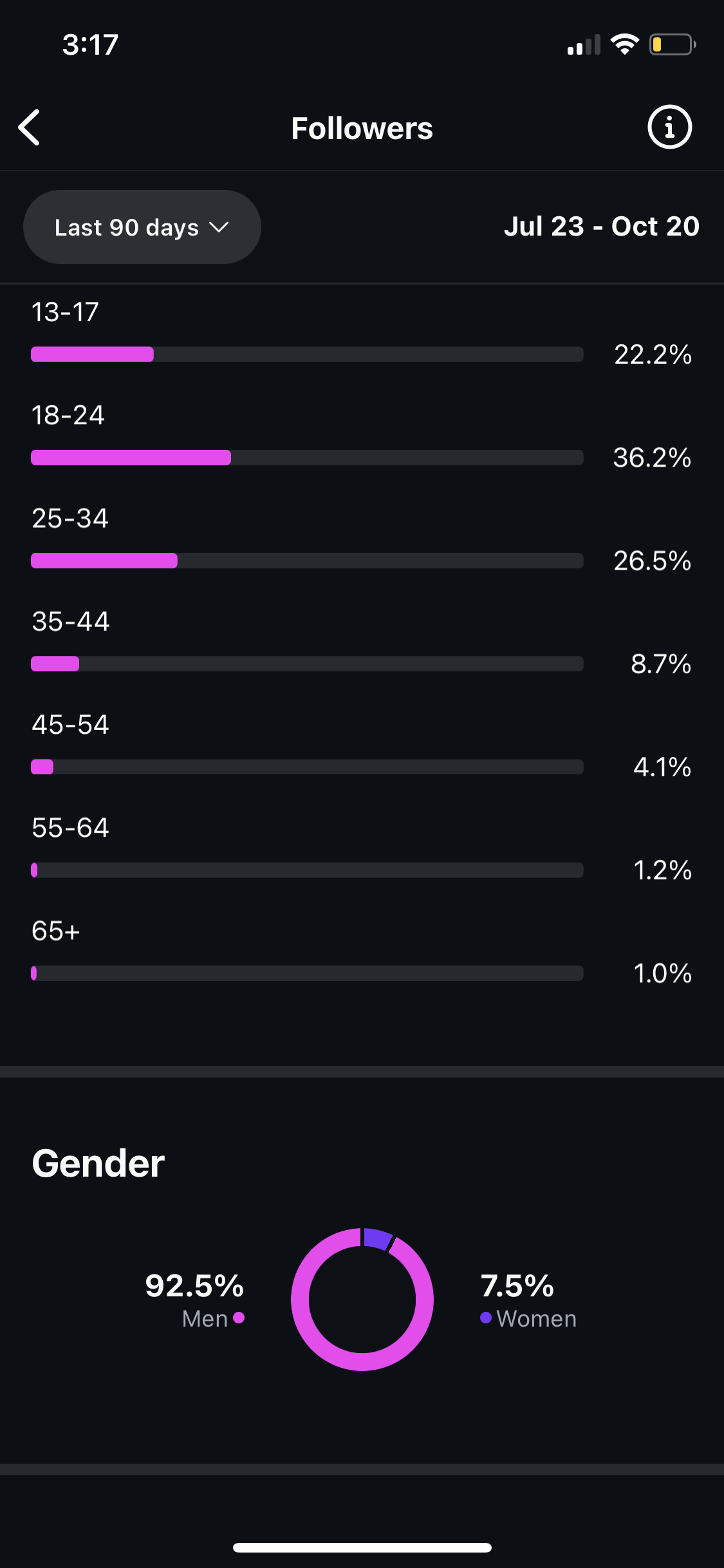724x1568 pixels.
Task: Tap the battery indicator icon
Action: coord(672,44)
